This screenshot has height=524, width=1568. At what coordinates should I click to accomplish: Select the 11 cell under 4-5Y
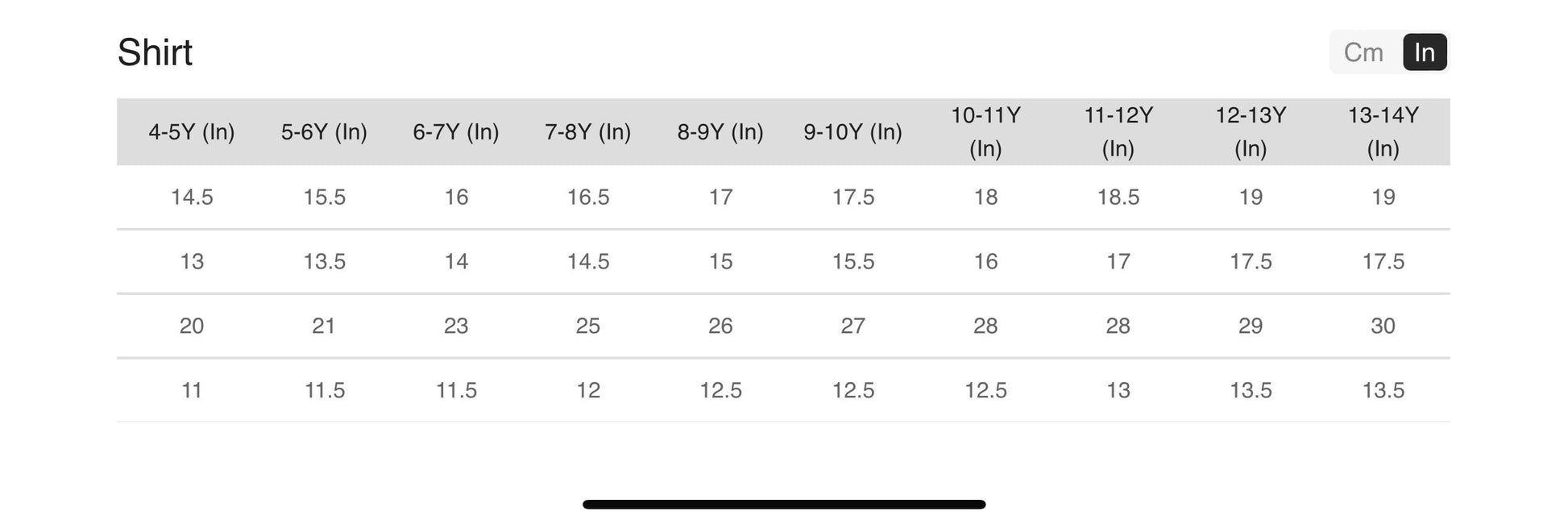tap(192, 390)
